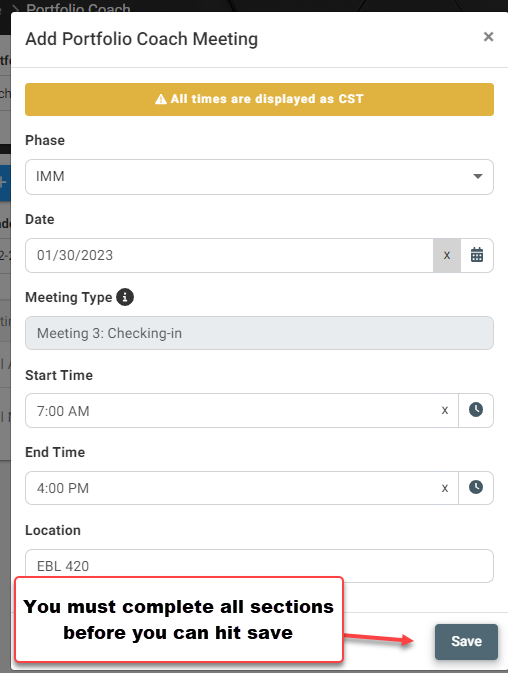
Task: Open the Portfolio Coach breadcrumb link
Action: pyautogui.click(x=78, y=8)
